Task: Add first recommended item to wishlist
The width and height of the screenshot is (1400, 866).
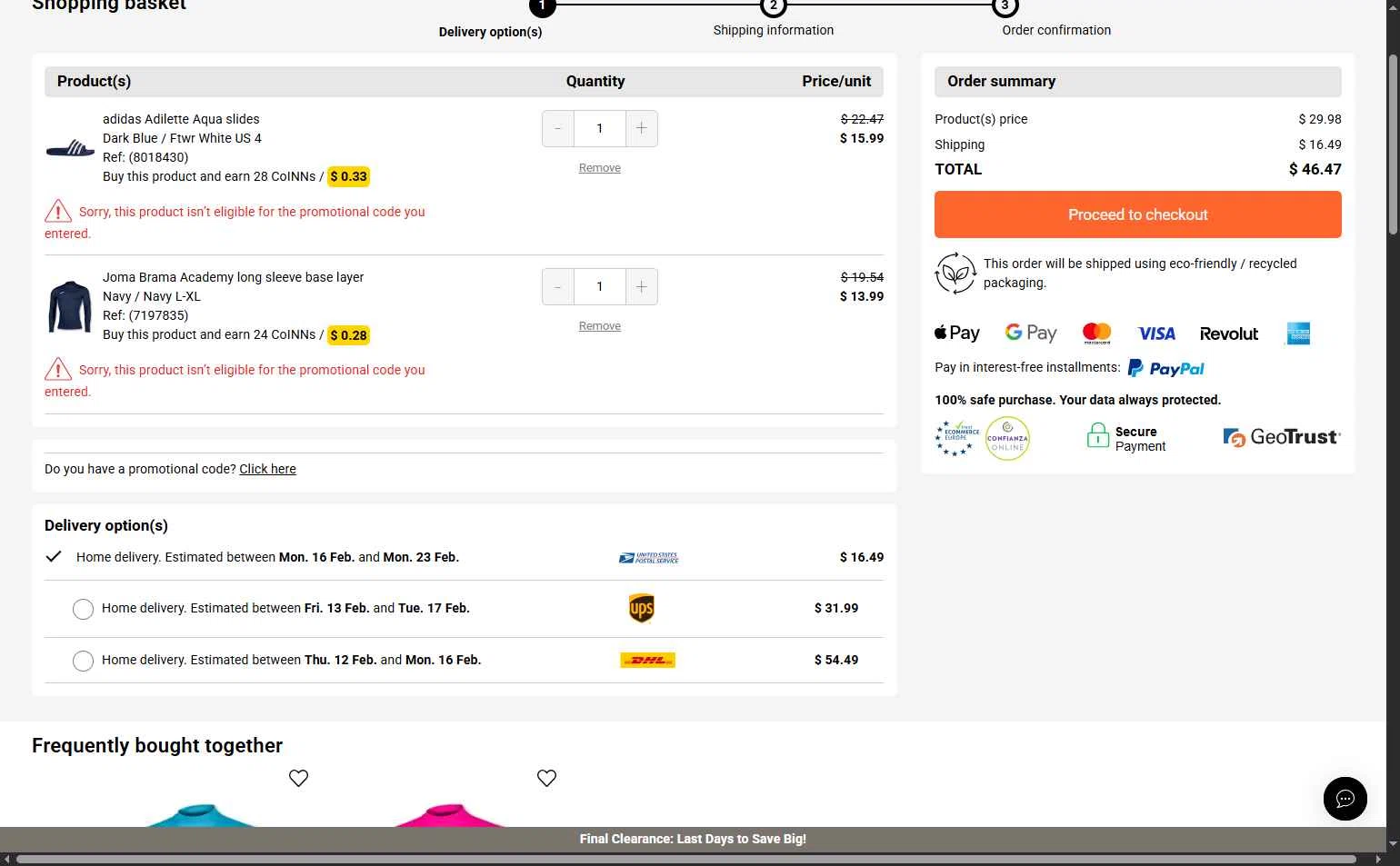Action: [x=298, y=778]
